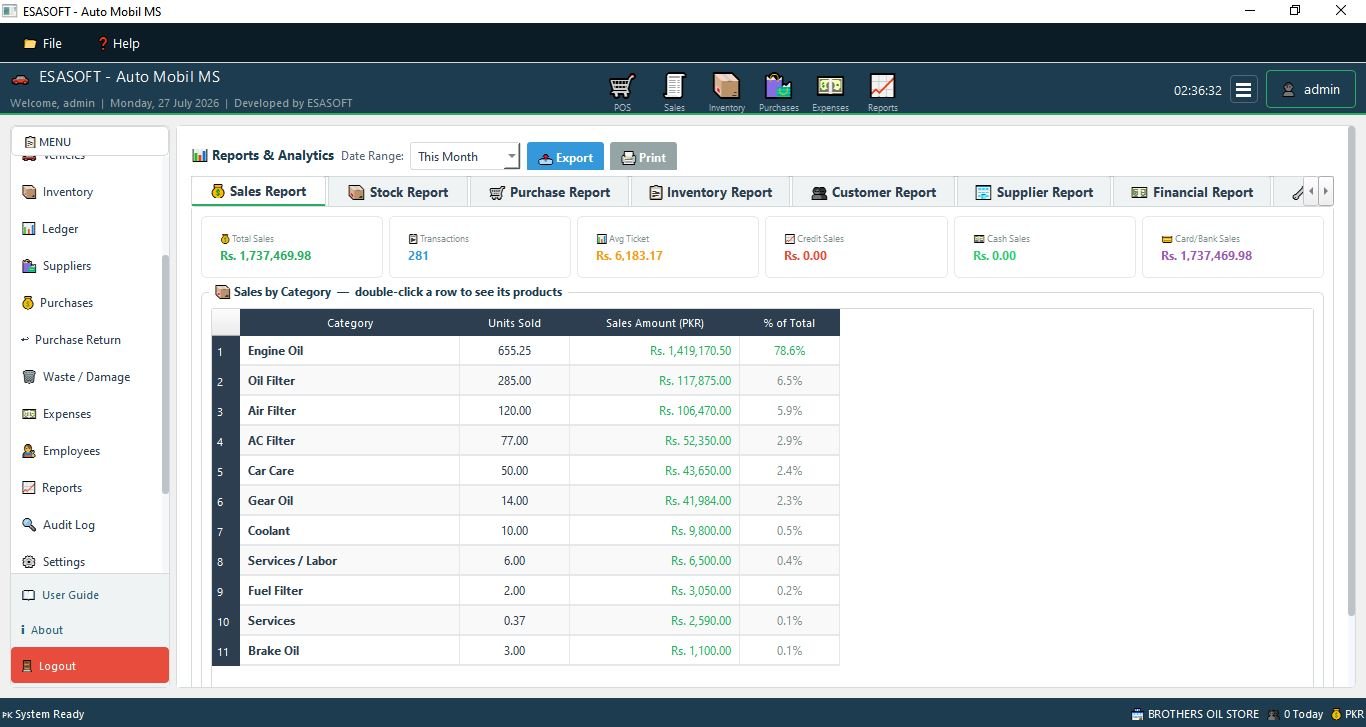
Task: Open the File menu
Action: (x=43, y=43)
